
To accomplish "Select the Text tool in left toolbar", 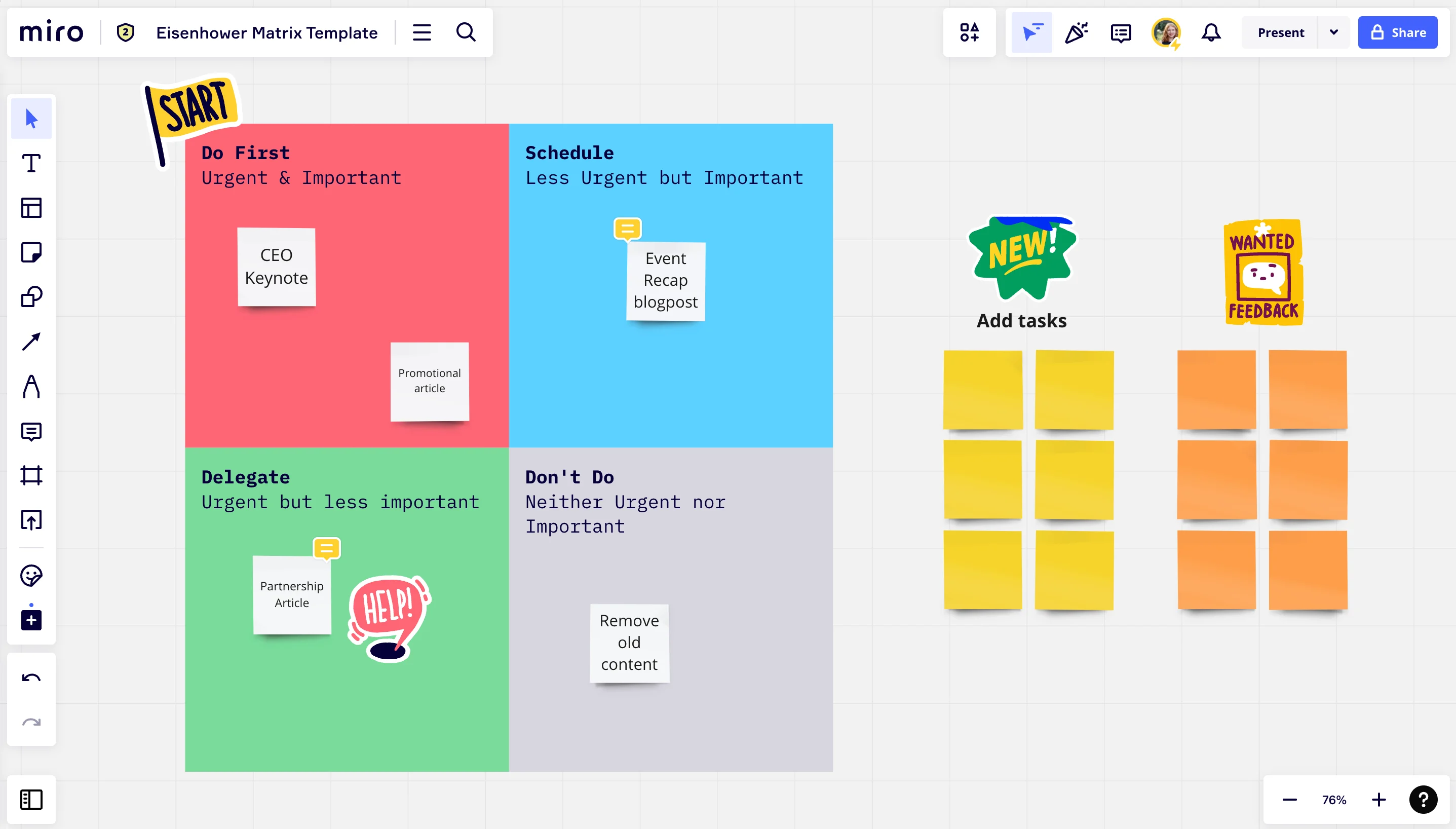I will [x=31, y=163].
